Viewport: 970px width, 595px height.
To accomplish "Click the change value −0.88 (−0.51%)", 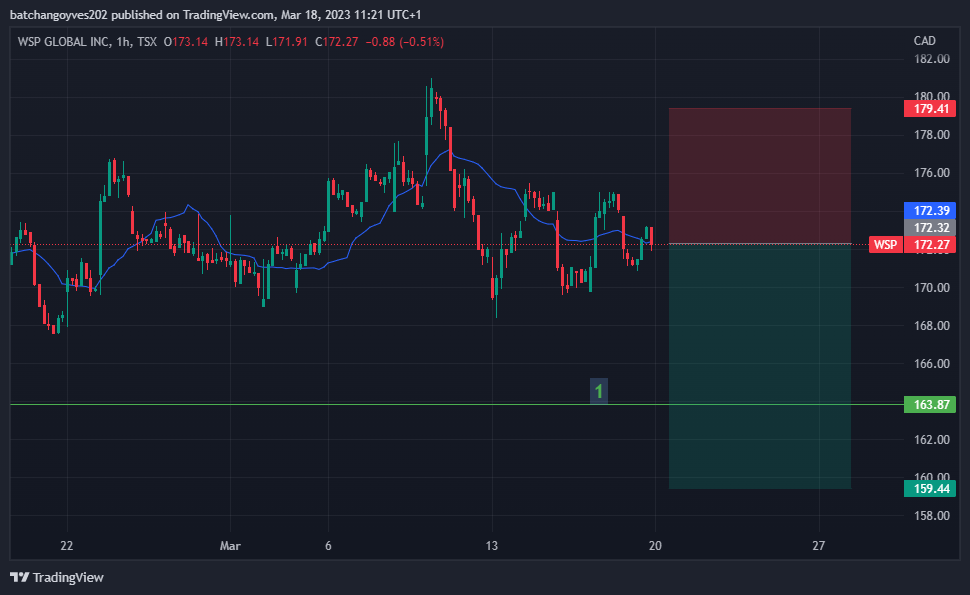I will tap(405, 42).
